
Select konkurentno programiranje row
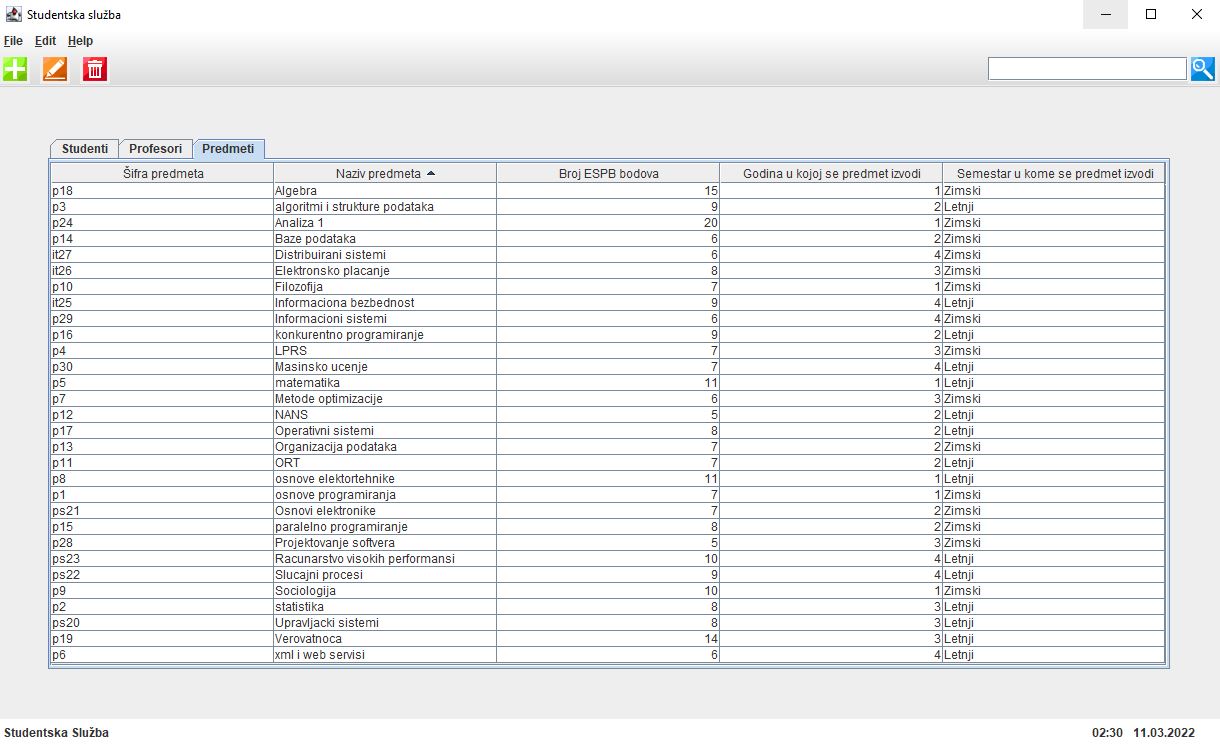(608, 335)
